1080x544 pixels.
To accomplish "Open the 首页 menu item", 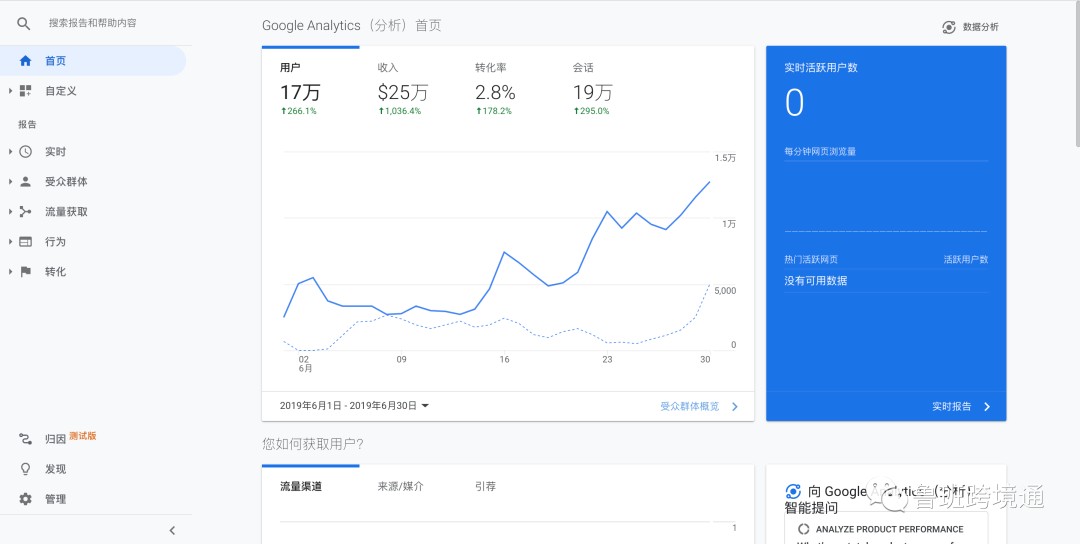I will pyautogui.click(x=93, y=61).
